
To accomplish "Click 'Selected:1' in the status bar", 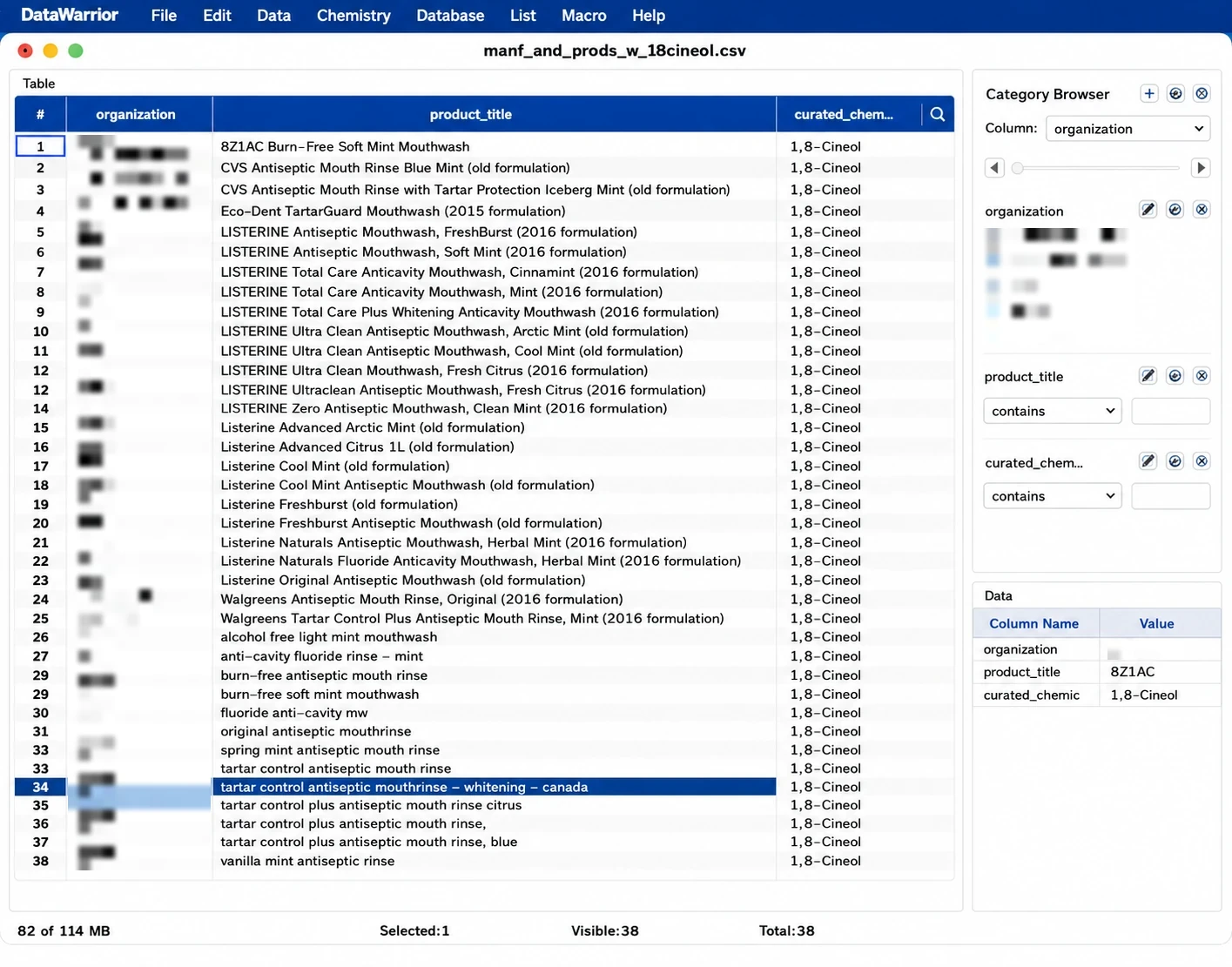I will (414, 930).
